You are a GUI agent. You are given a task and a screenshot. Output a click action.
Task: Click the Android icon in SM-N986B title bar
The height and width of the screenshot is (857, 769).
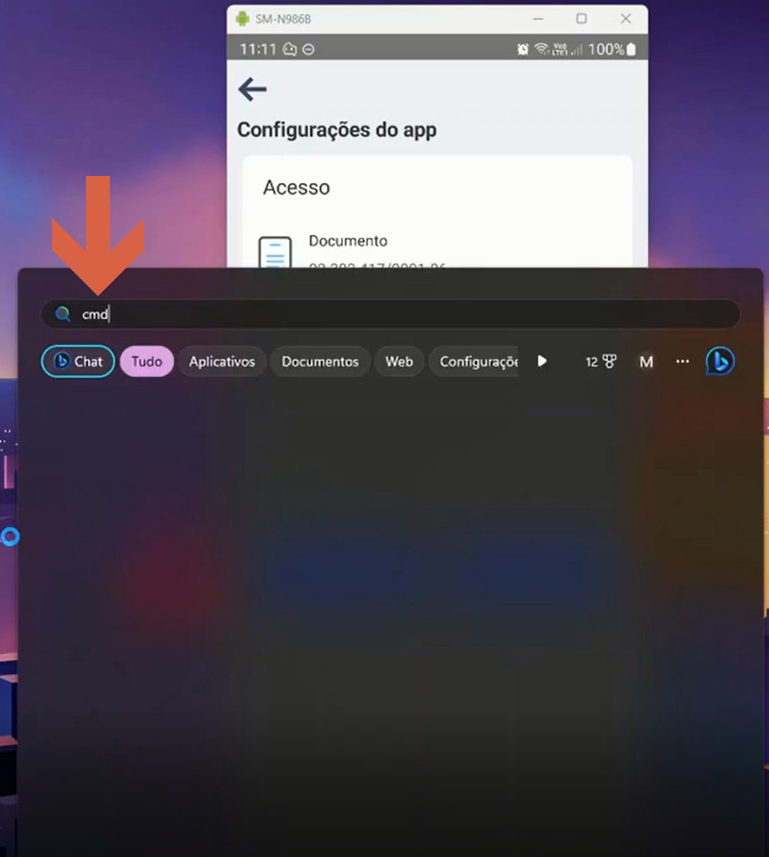(242, 19)
